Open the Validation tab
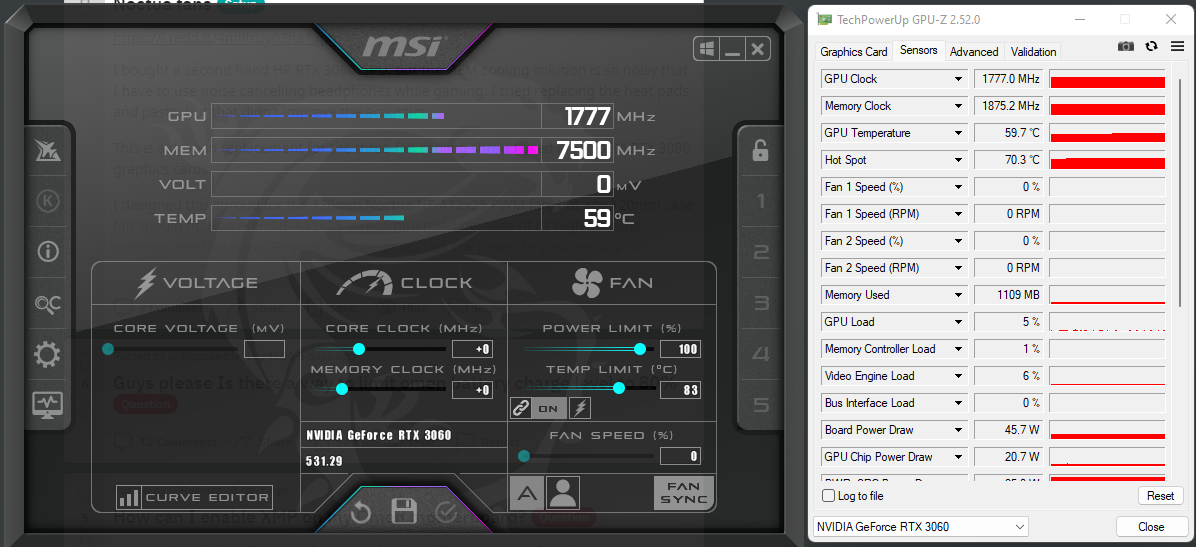Screen dimensions: 1196x547 click(x=1034, y=52)
